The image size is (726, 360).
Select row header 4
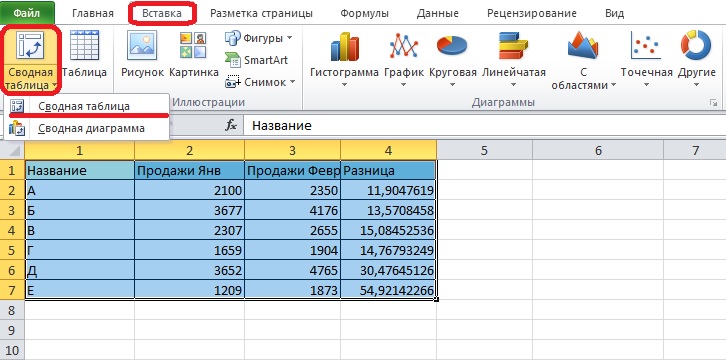coord(12,230)
